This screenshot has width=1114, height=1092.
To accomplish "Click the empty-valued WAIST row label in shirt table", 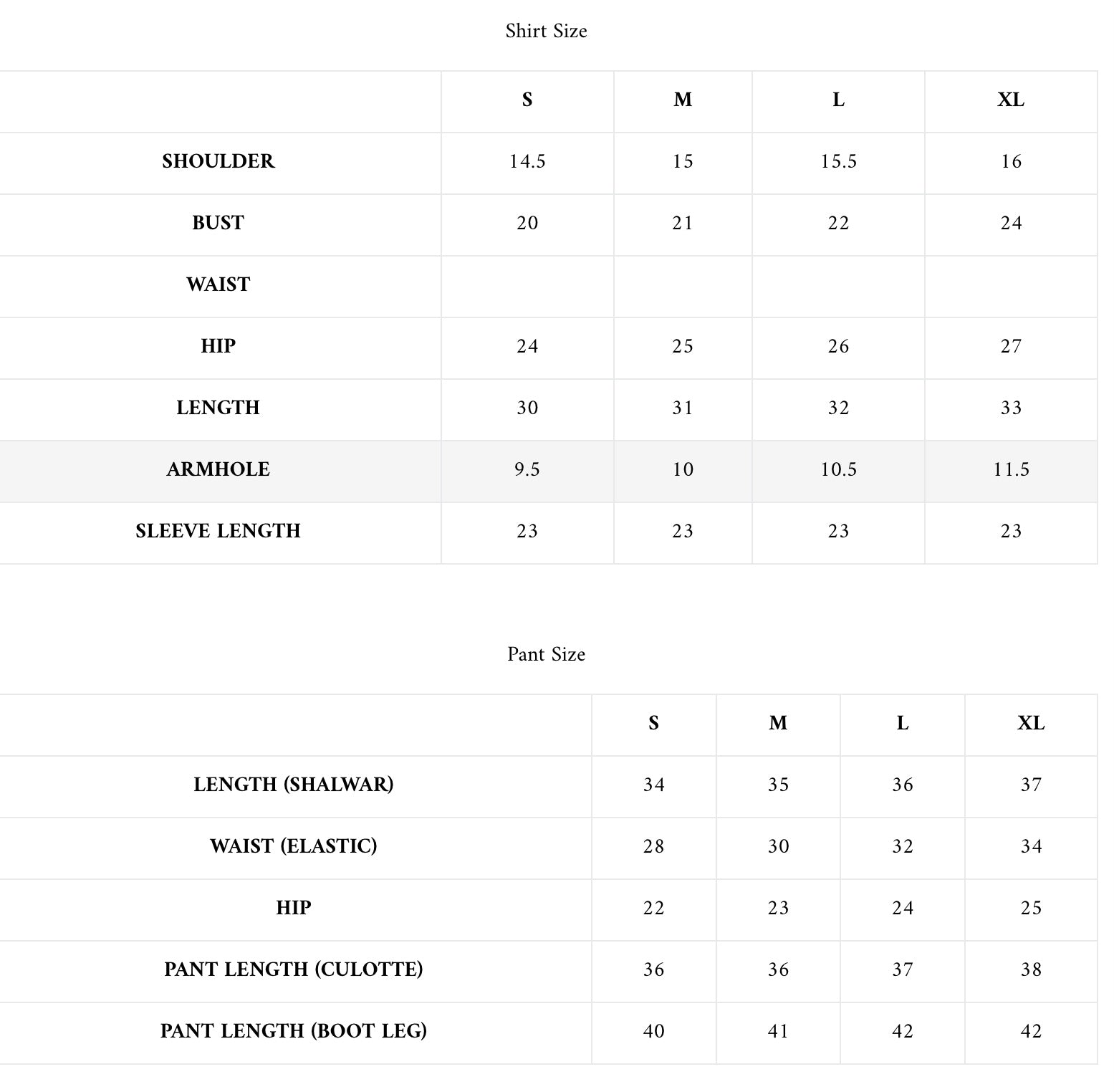I will (x=218, y=284).
